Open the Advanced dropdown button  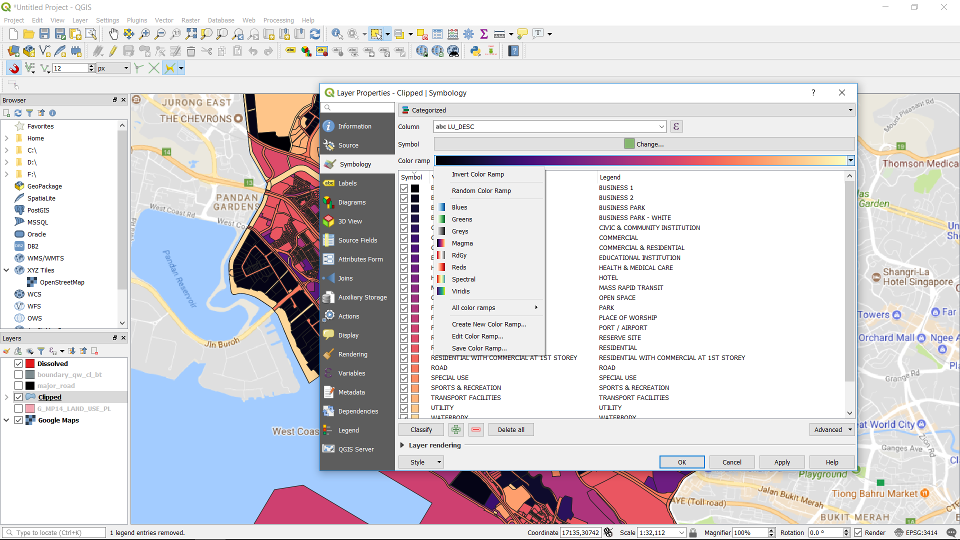832,430
